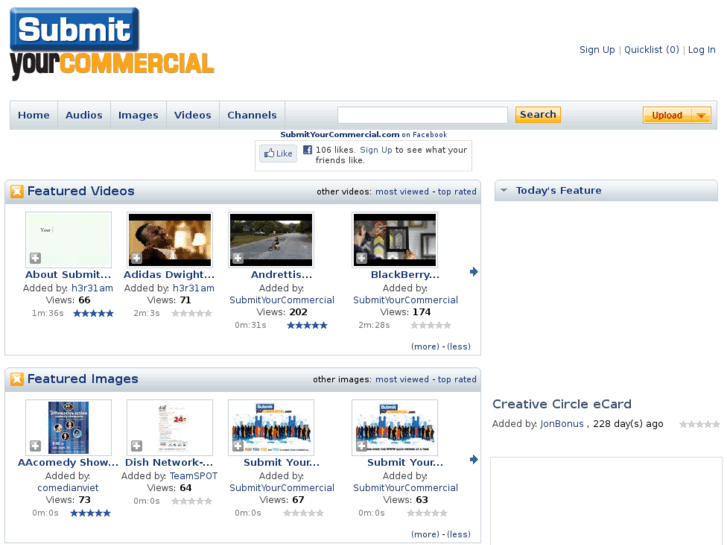
Task: Add BlackBerry video to quicklist plus icon
Action: 362,258
